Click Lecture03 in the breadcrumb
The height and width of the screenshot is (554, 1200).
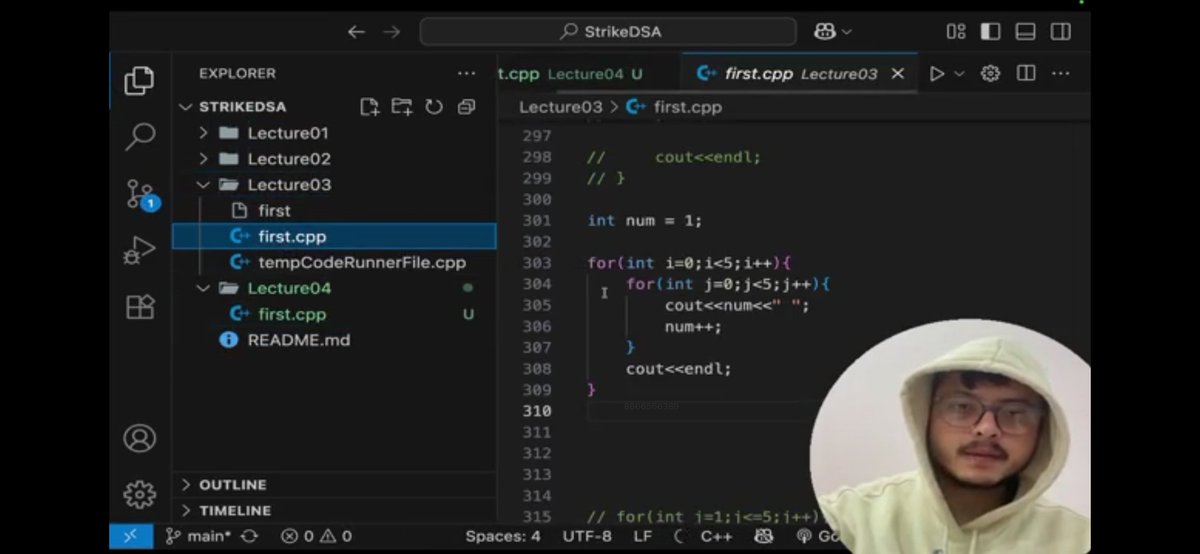560,107
